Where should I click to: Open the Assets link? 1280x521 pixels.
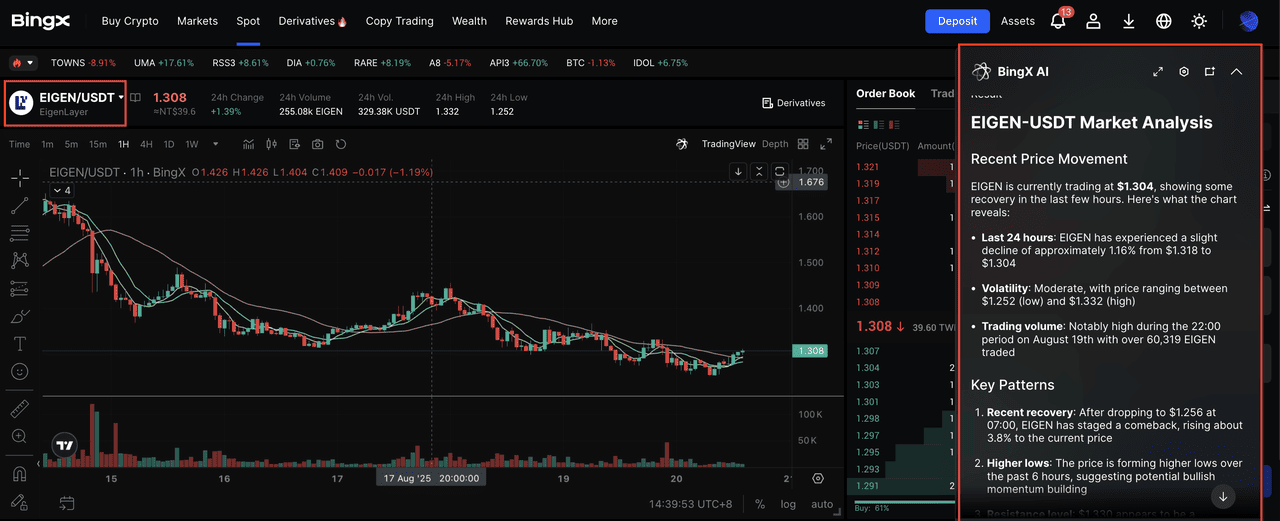coord(1018,21)
